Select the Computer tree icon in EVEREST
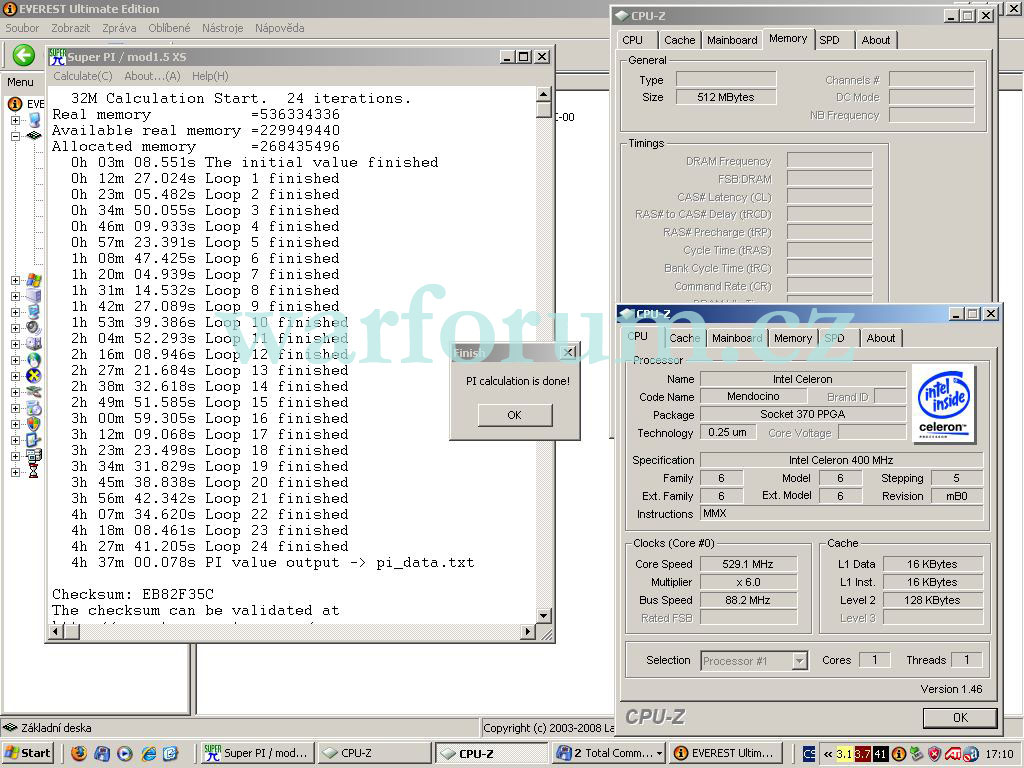The width and height of the screenshot is (1024, 768). pyautogui.click(x=34, y=120)
